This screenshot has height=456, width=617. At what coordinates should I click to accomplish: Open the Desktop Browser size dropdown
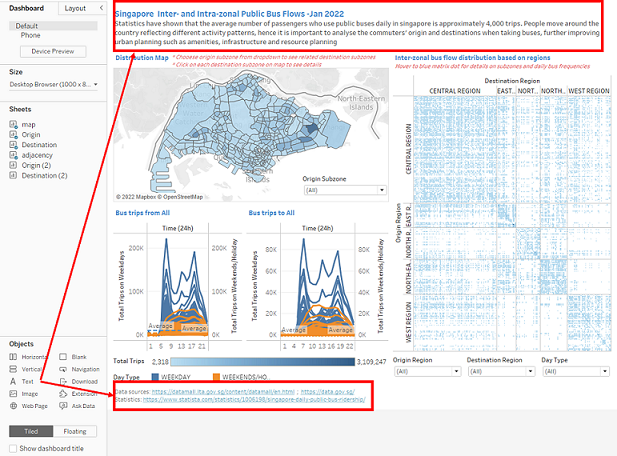[52, 87]
